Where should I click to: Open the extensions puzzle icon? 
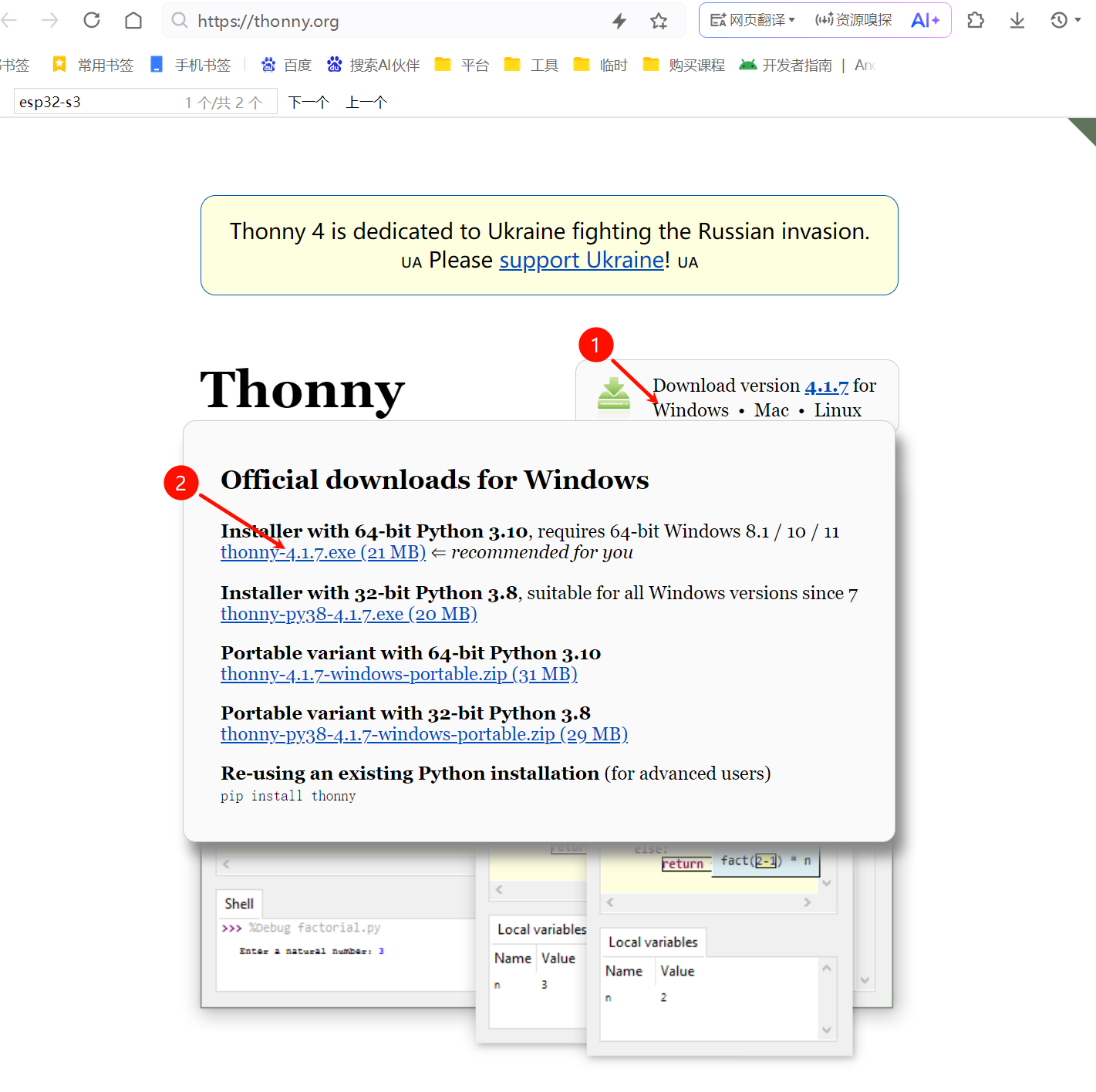click(976, 20)
